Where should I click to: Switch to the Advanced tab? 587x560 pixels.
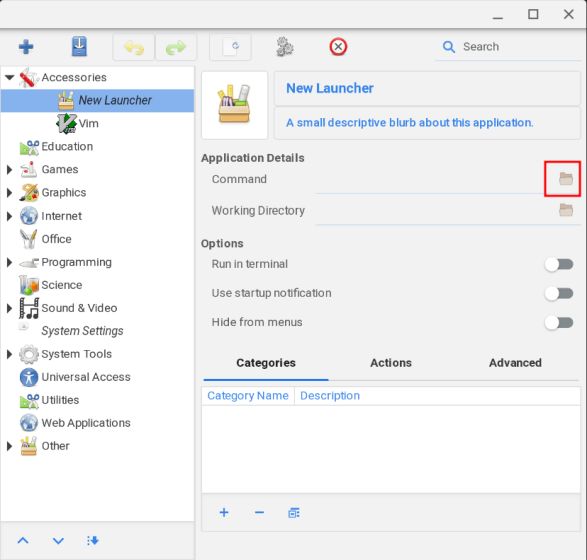515,363
